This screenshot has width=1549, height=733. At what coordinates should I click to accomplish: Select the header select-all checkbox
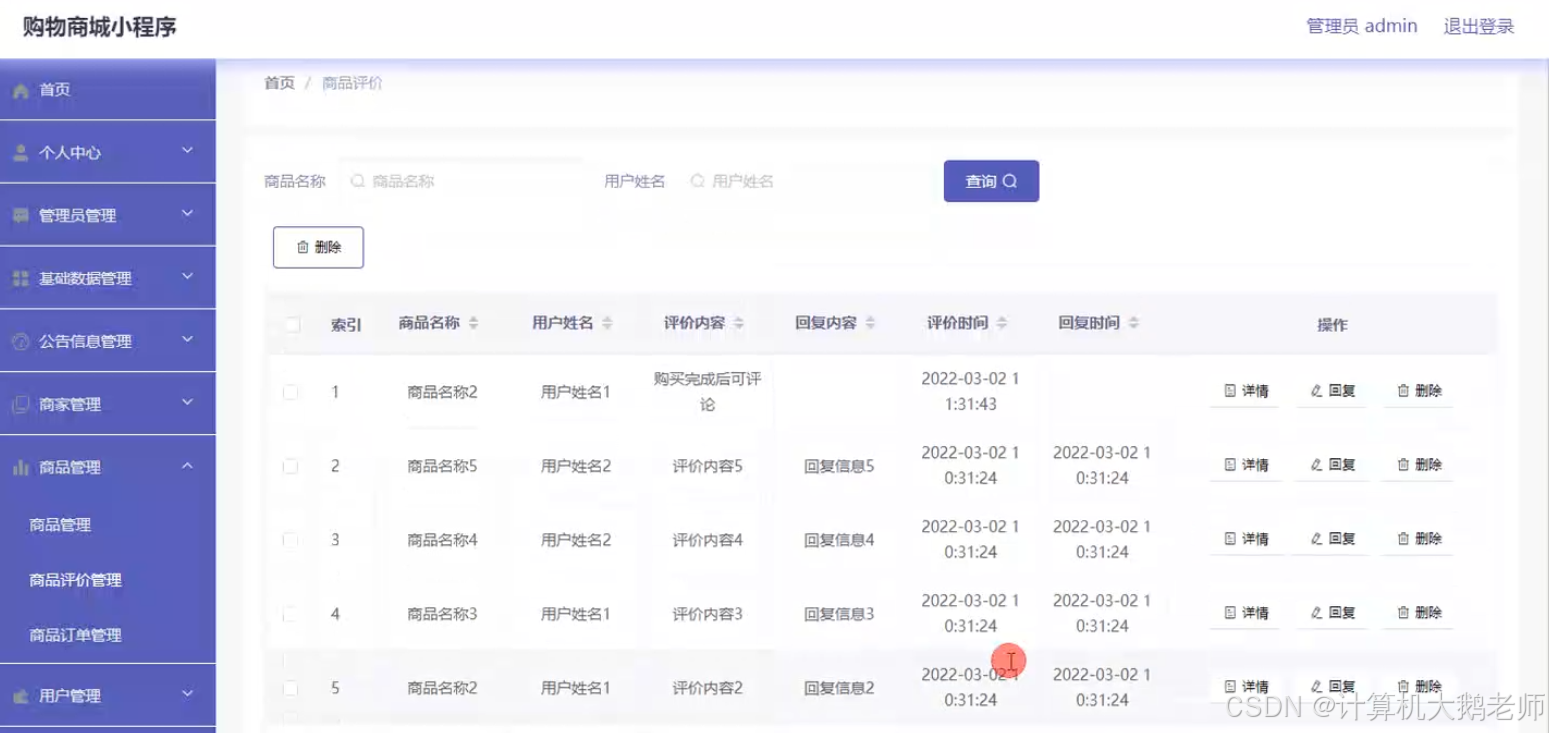click(x=292, y=324)
